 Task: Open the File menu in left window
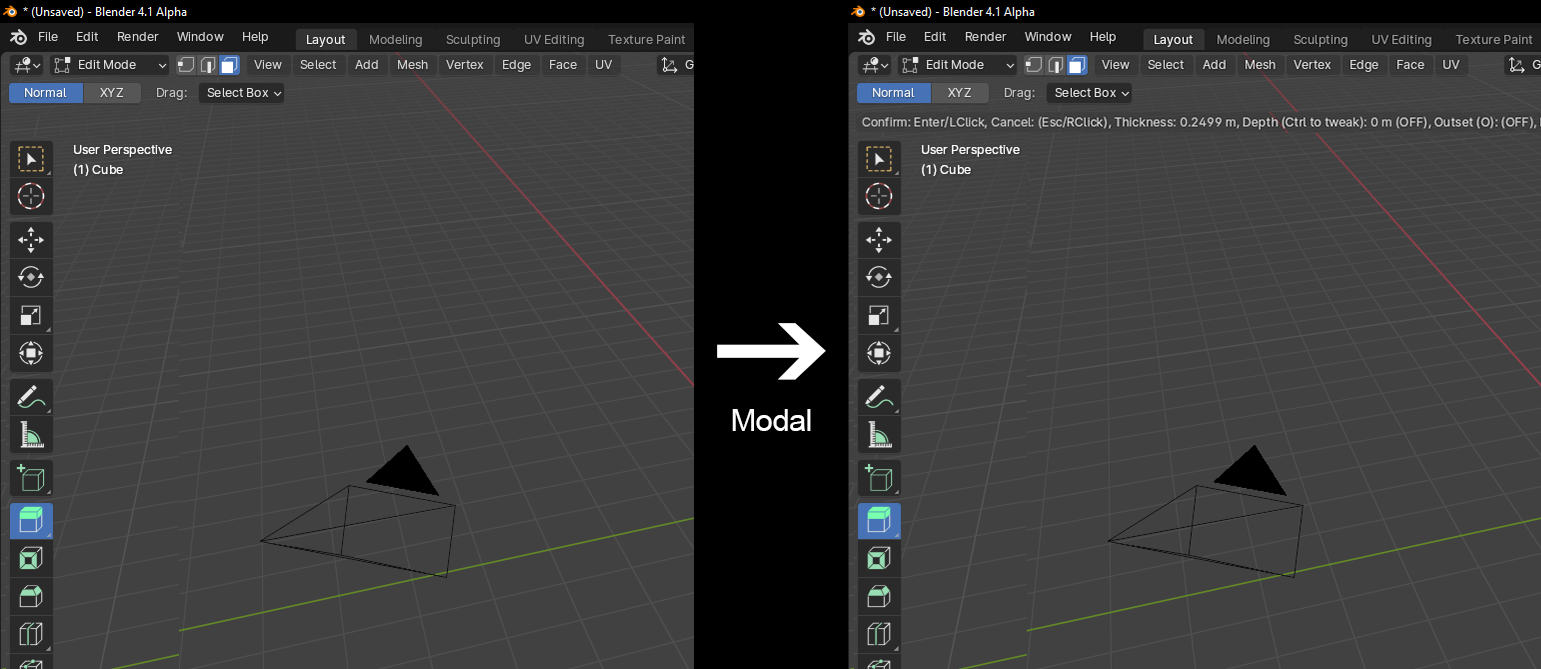pyautogui.click(x=48, y=37)
